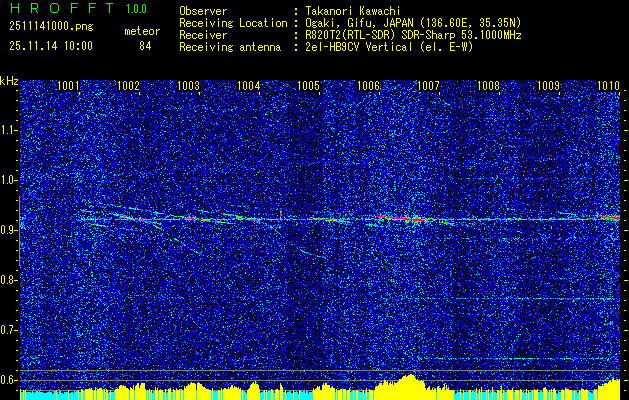The height and width of the screenshot is (400, 629).
Task: Click the 0.9 frequency axis label
Action: coord(8,230)
